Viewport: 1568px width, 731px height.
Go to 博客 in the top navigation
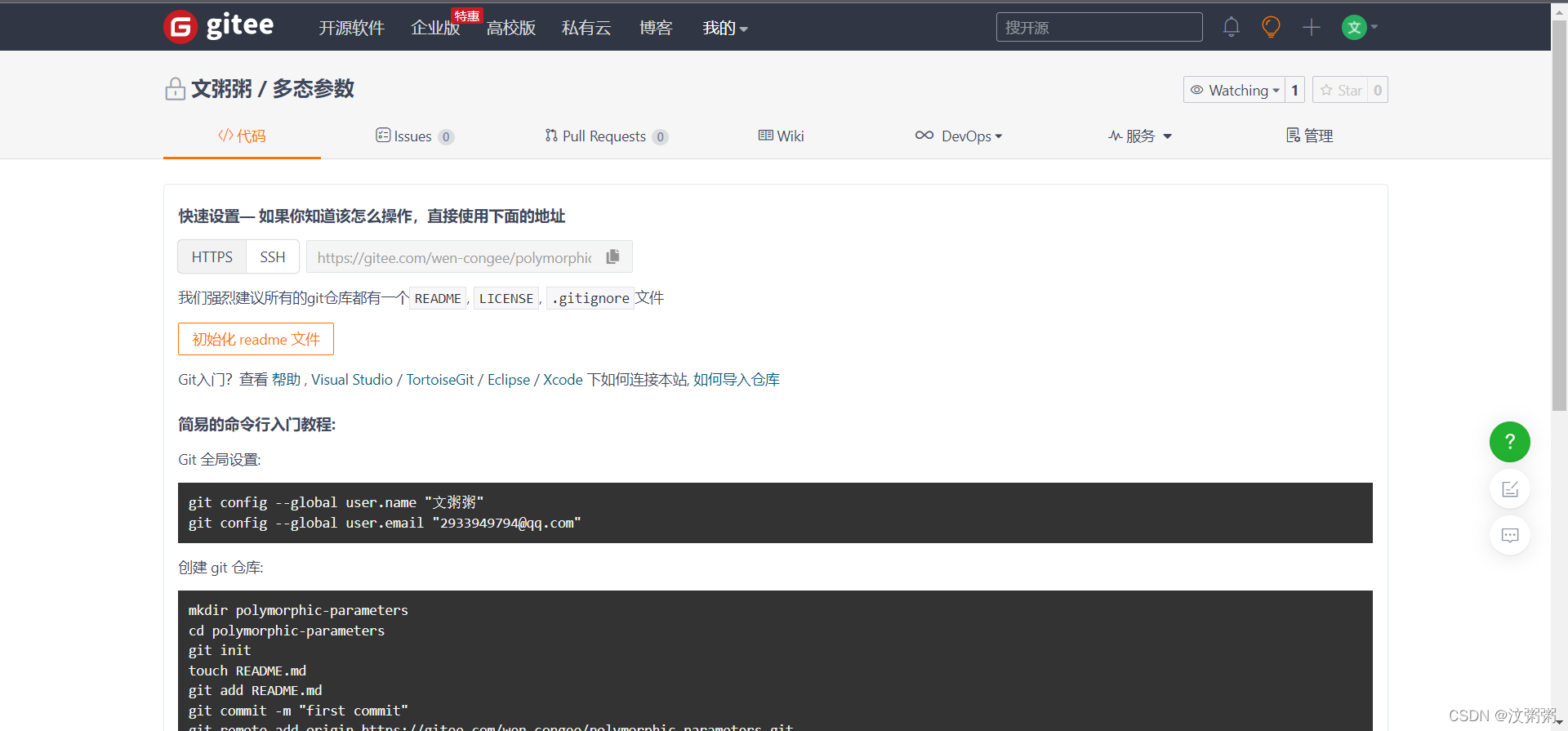pyautogui.click(x=656, y=28)
